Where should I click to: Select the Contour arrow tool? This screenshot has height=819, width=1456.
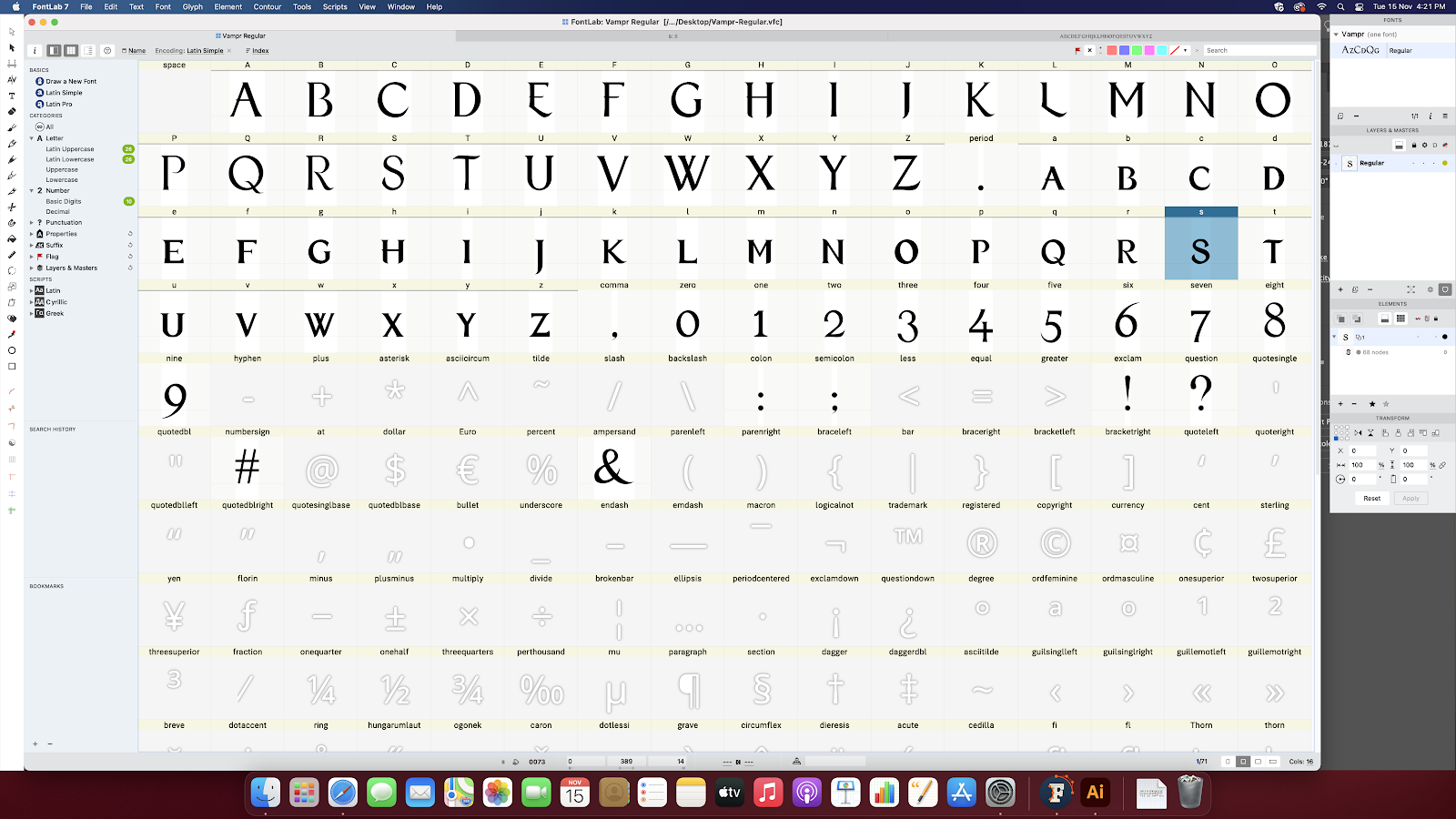click(x=12, y=47)
